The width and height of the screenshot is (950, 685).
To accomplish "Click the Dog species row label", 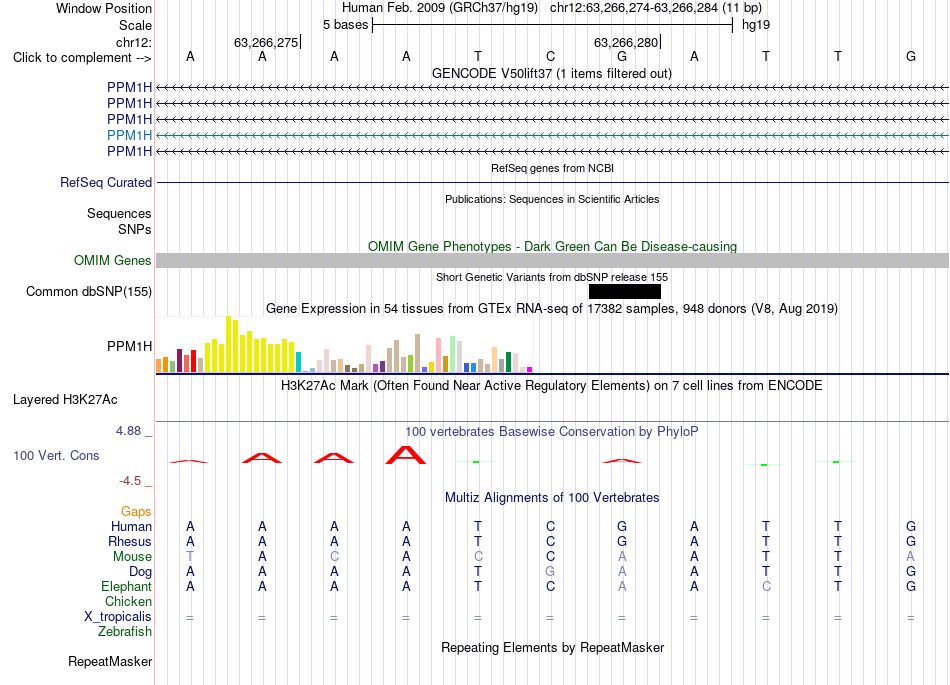I will click(x=140, y=572).
